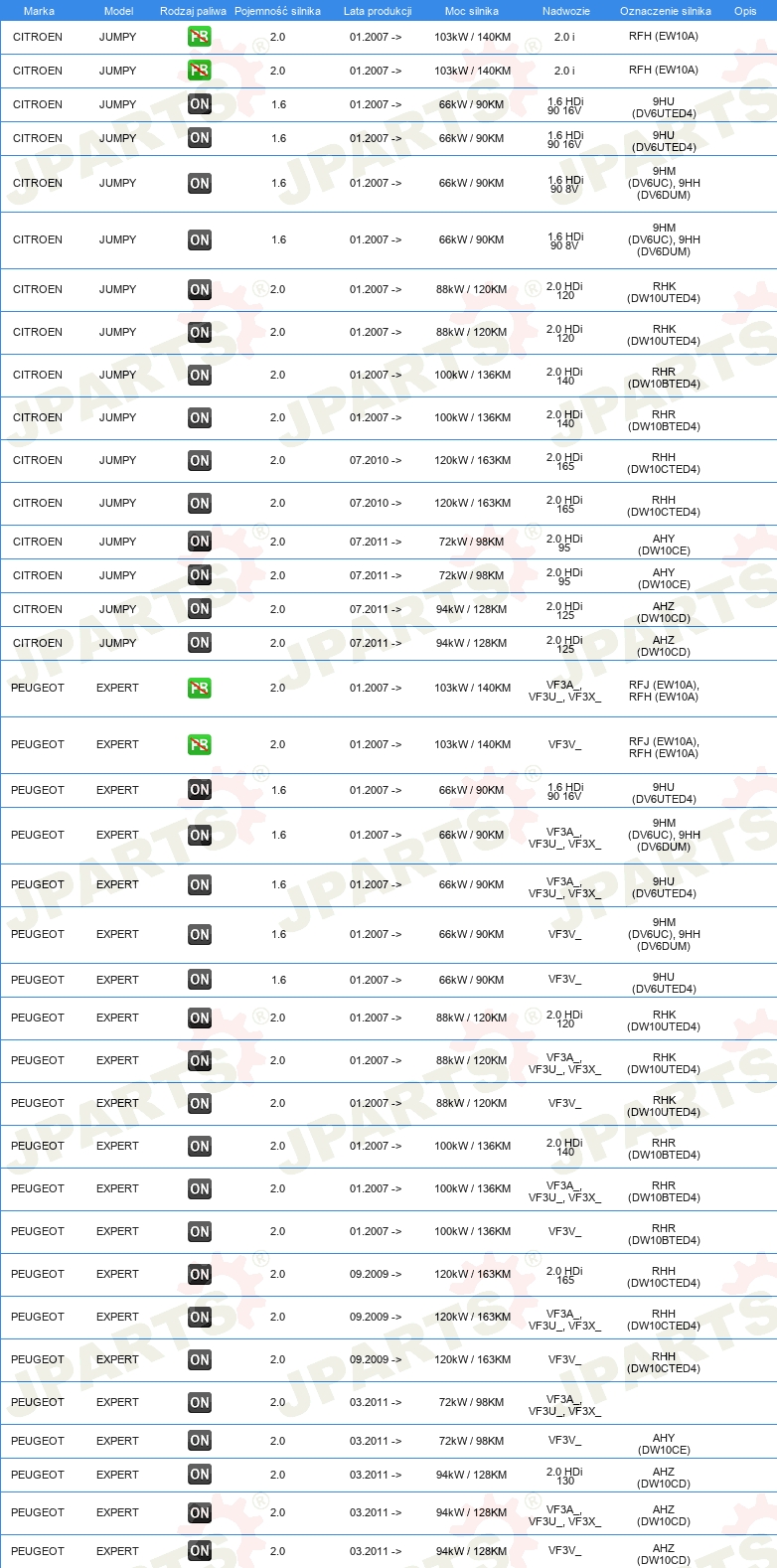Select '9HU (DW6UTED4)' in the Peugeot 1.6 HDi 90 16V row
777x1568 pixels.
(x=664, y=793)
